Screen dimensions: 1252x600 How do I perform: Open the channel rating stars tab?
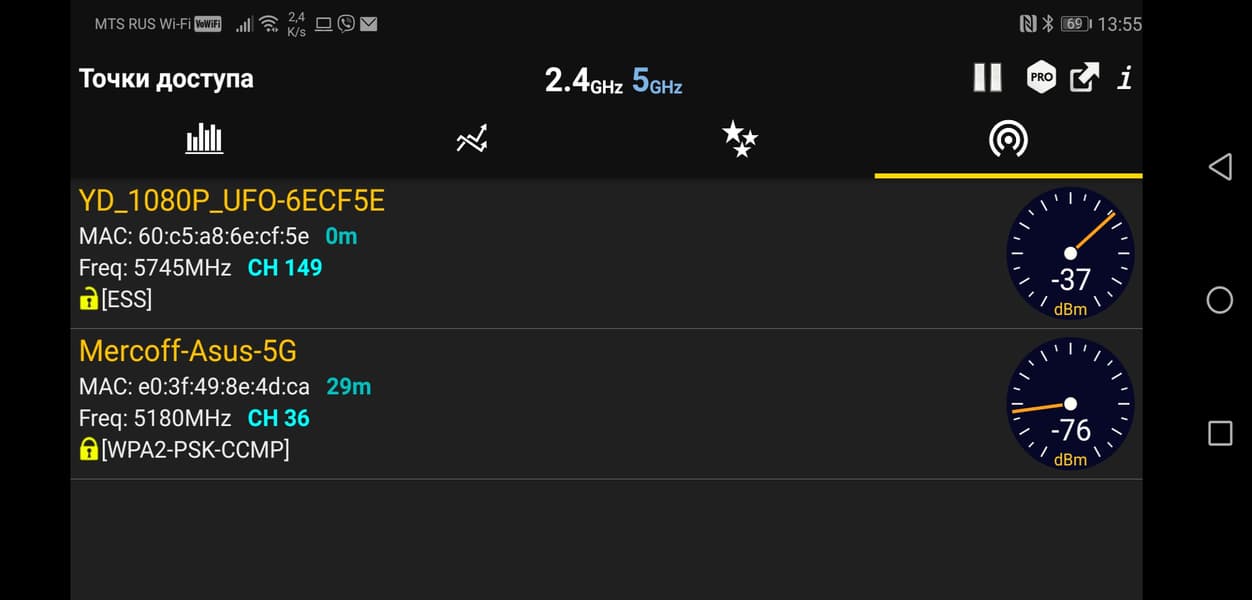click(740, 139)
